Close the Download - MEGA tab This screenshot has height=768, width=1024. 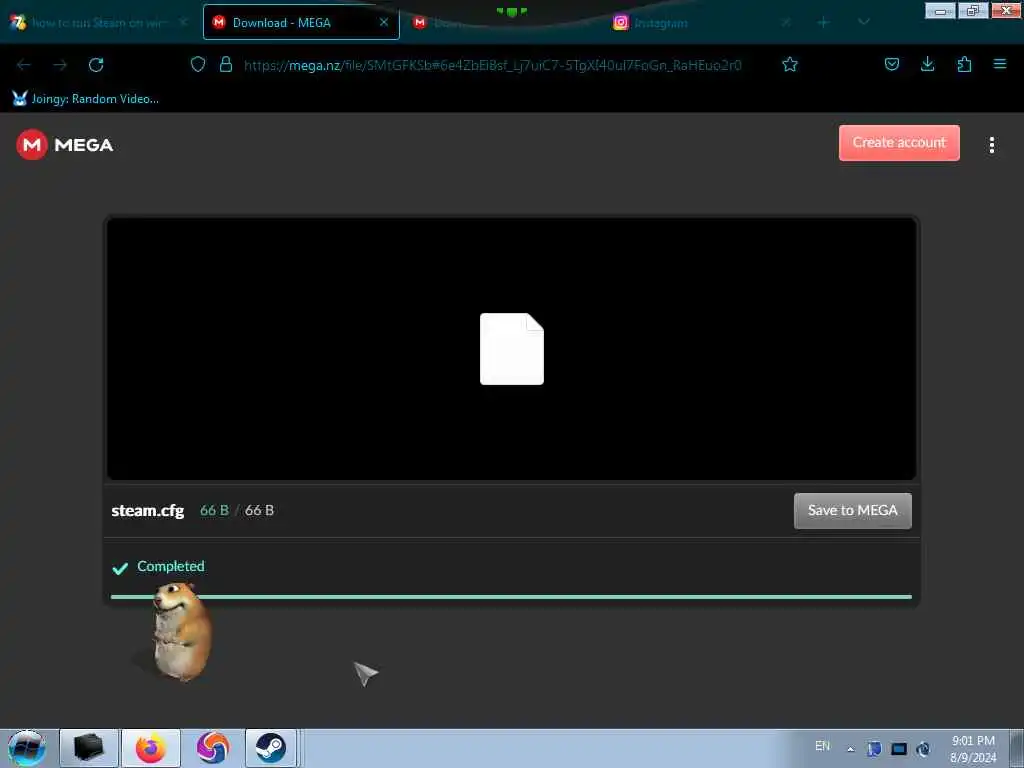384,22
